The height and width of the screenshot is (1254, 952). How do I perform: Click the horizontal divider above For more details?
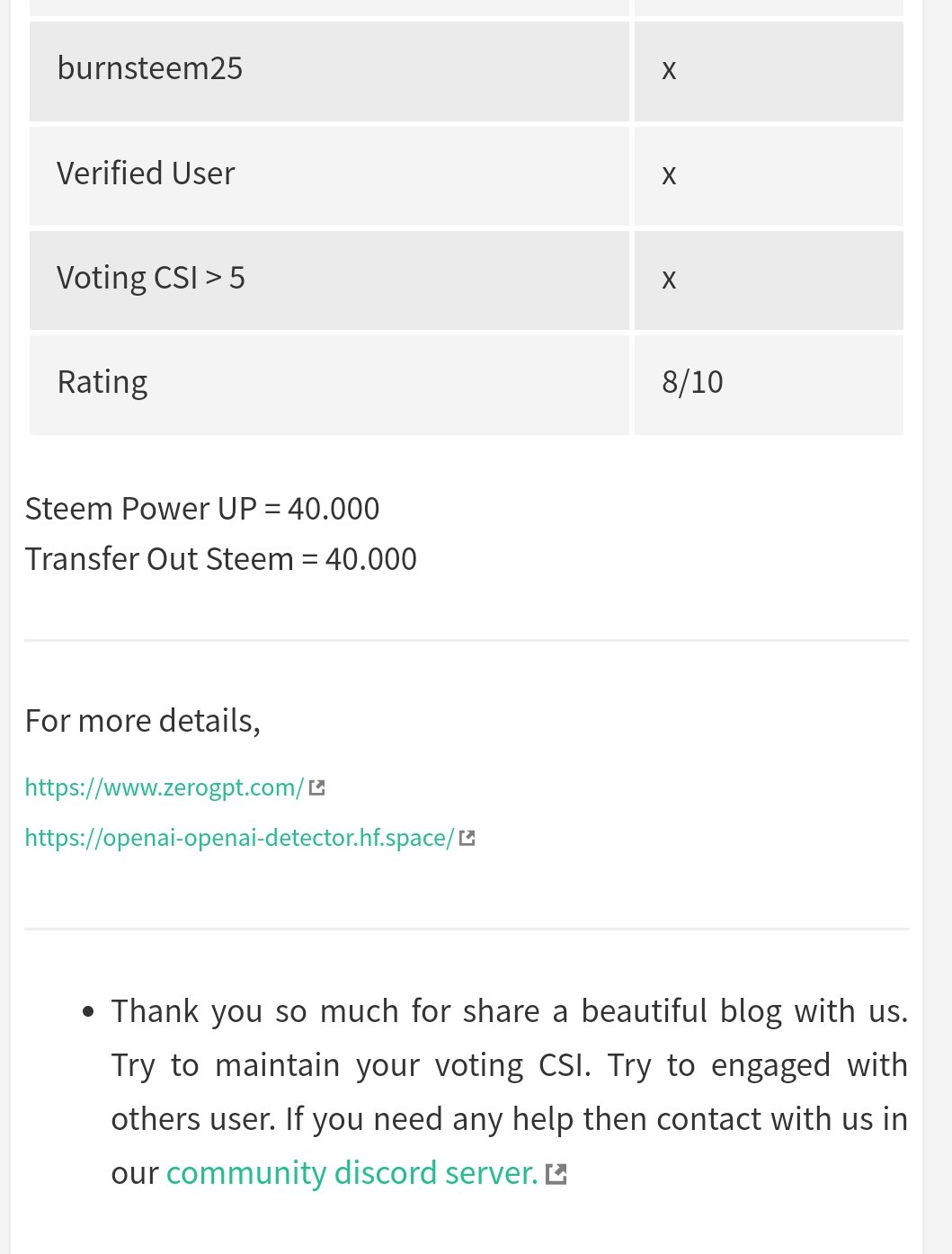point(467,641)
